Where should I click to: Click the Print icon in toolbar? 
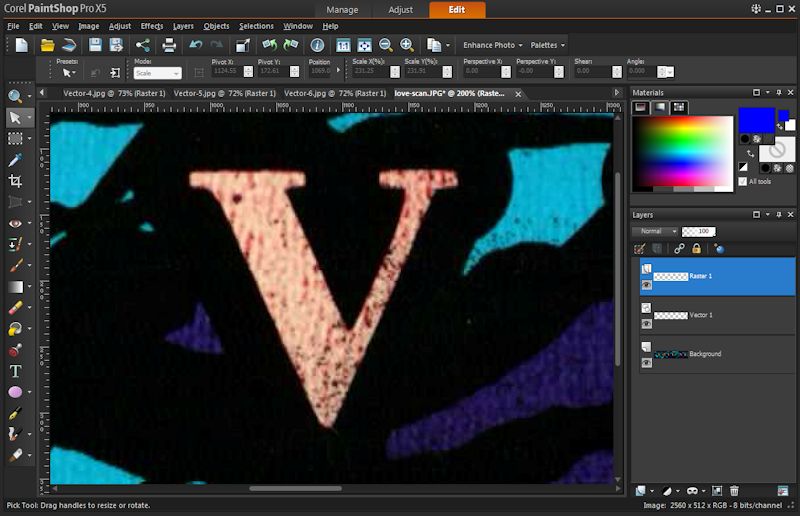coord(169,45)
